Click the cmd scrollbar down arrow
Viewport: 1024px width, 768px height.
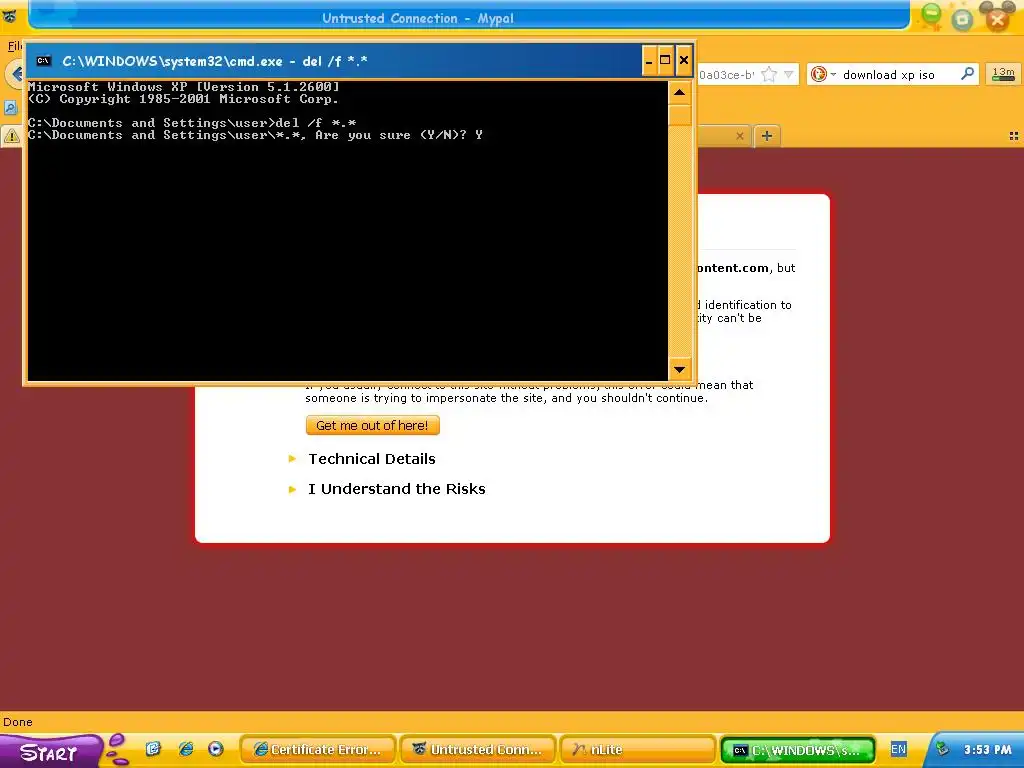(x=679, y=370)
